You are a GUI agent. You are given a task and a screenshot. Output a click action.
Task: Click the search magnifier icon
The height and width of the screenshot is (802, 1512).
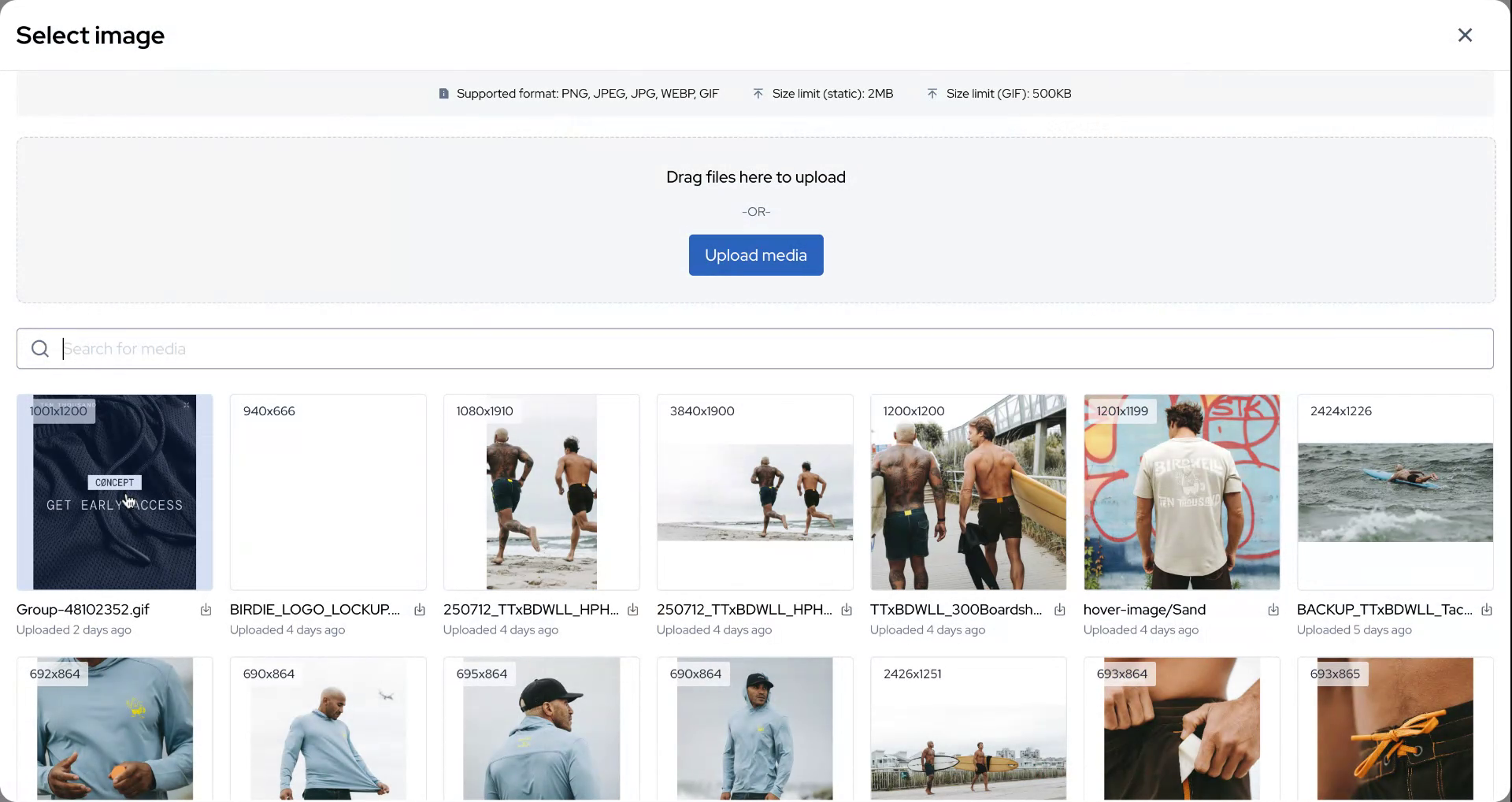point(40,349)
